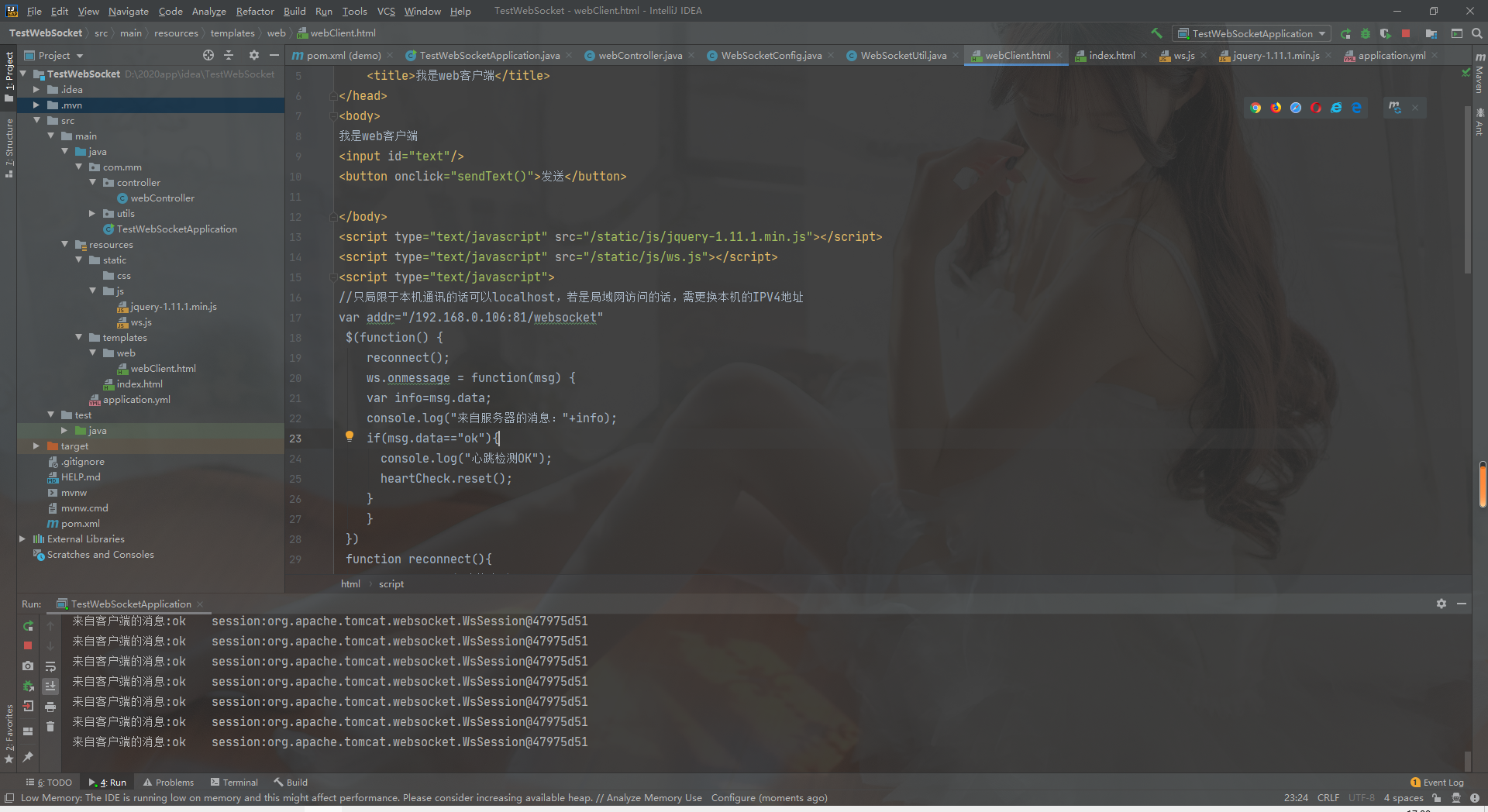Open the VCS menu
The image size is (1488, 812).
pos(386,11)
